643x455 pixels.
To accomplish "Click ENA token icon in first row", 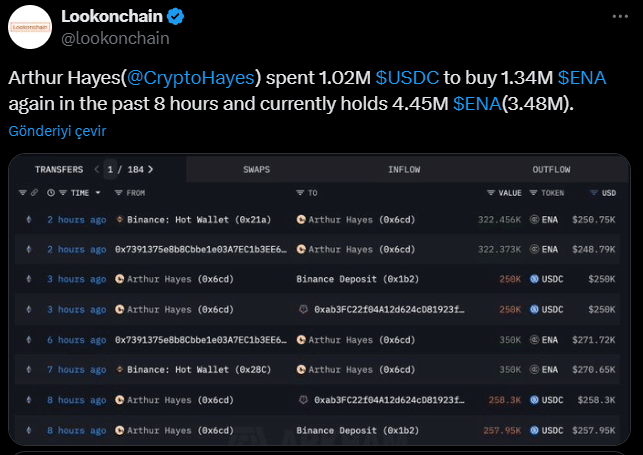I will click(x=534, y=219).
